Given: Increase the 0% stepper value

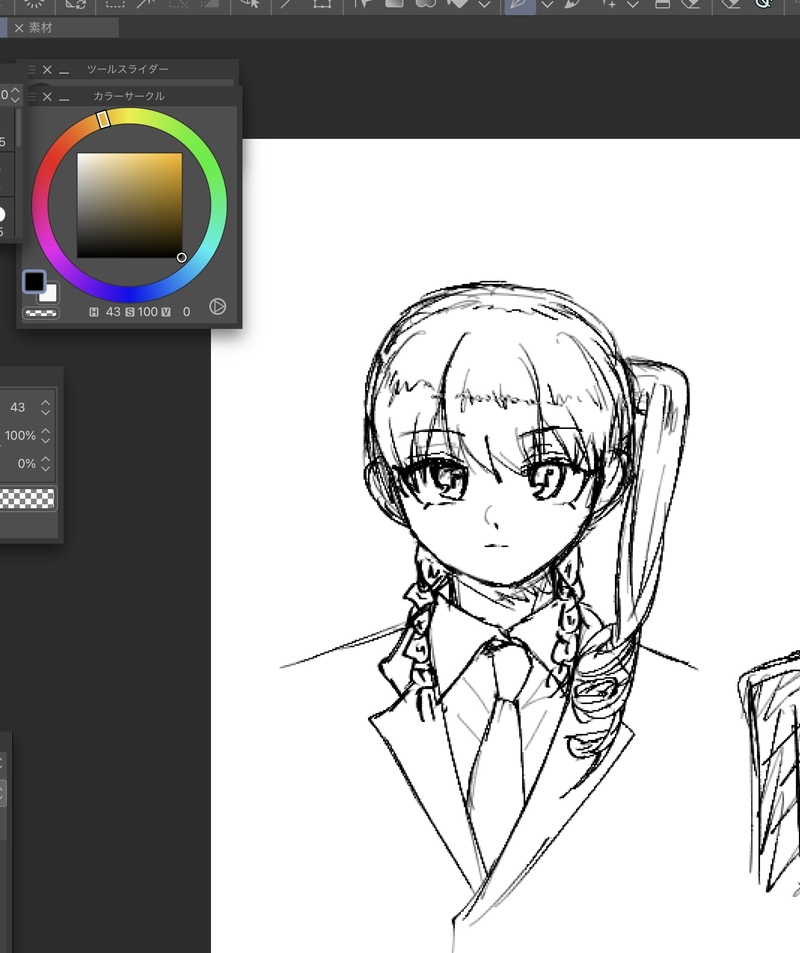Looking at the screenshot, I should coord(46,459).
